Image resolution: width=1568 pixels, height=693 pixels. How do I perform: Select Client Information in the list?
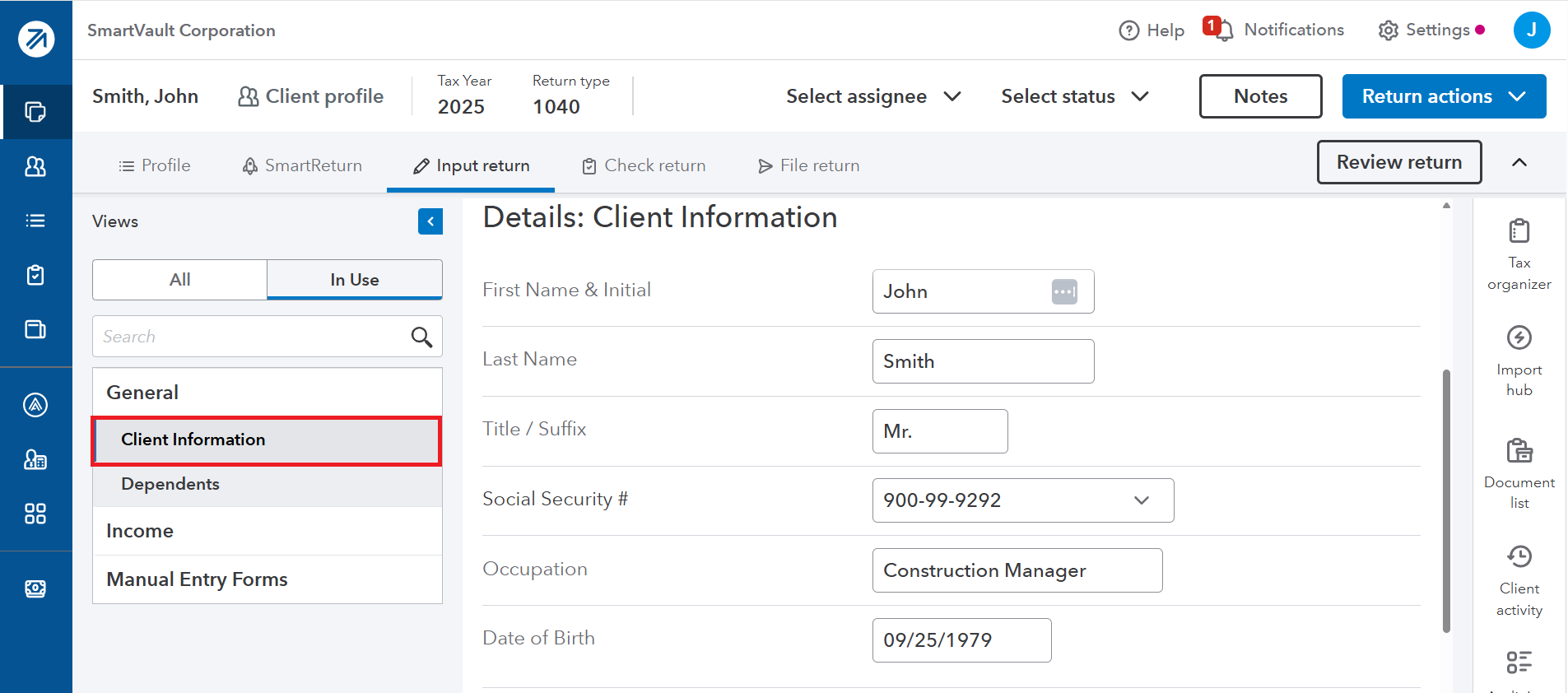(x=268, y=440)
